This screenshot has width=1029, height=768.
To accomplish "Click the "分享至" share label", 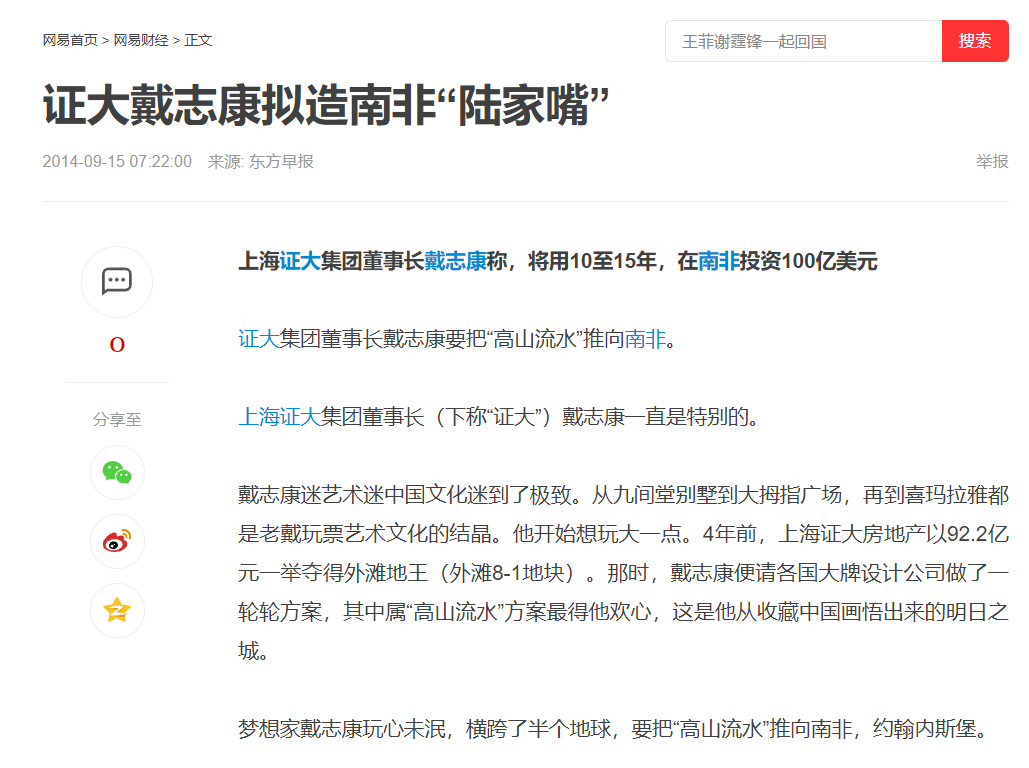I will pyautogui.click(x=117, y=420).
